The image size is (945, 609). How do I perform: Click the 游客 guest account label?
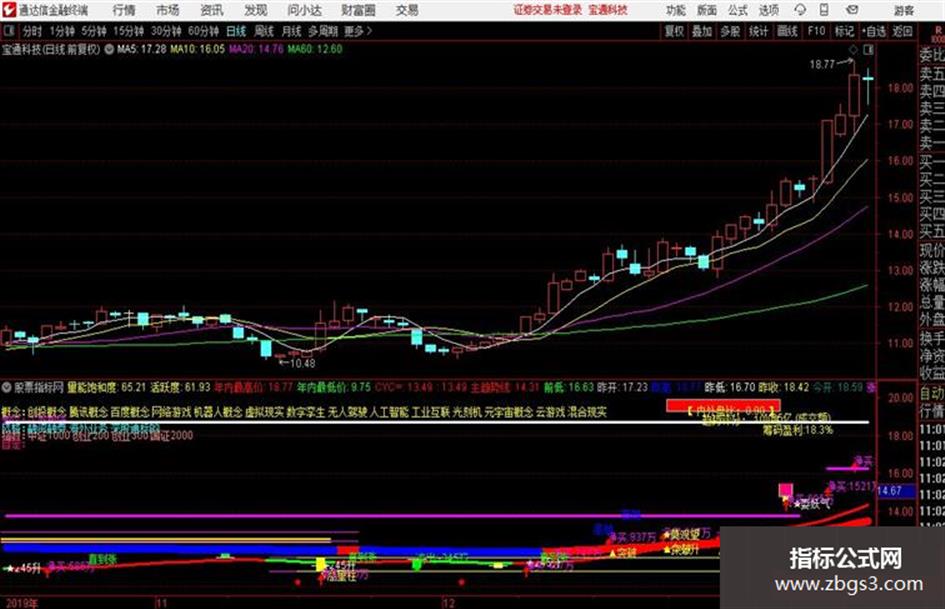pyautogui.click(x=903, y=10)
